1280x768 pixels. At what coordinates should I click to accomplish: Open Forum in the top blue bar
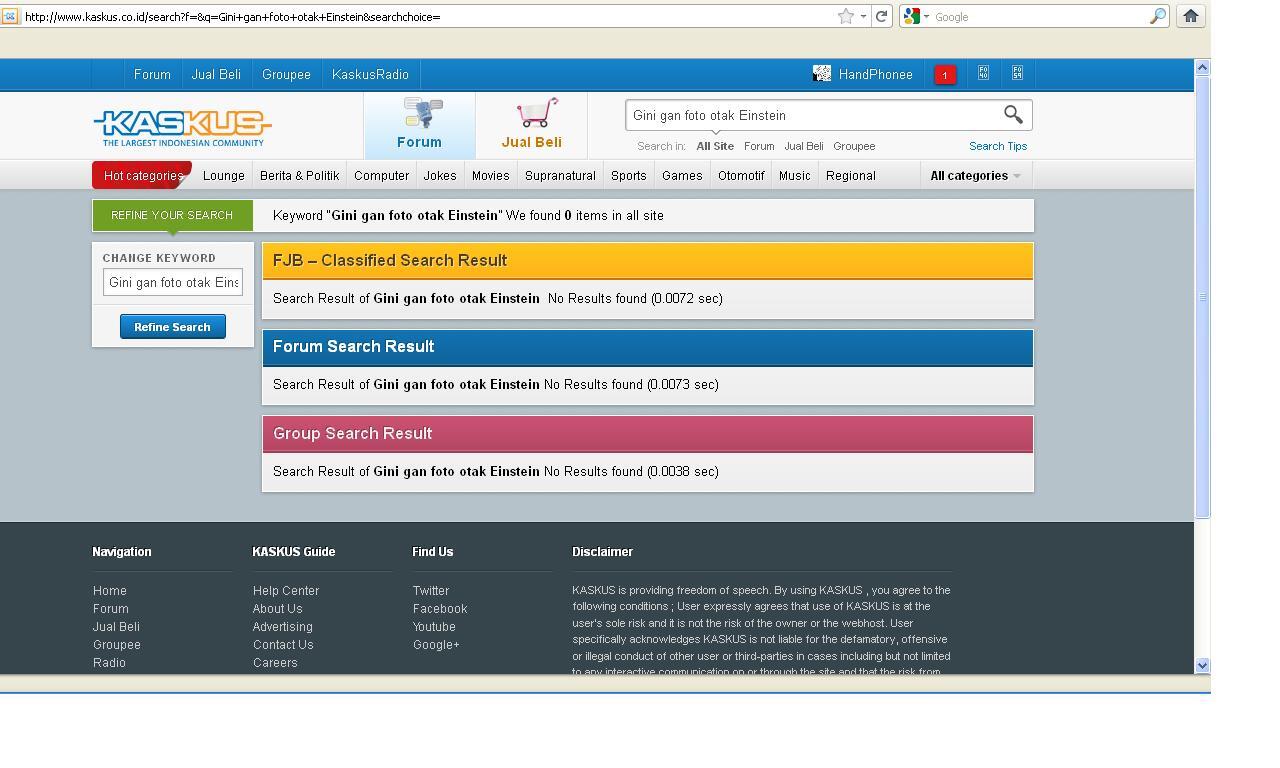coord(152,74)
